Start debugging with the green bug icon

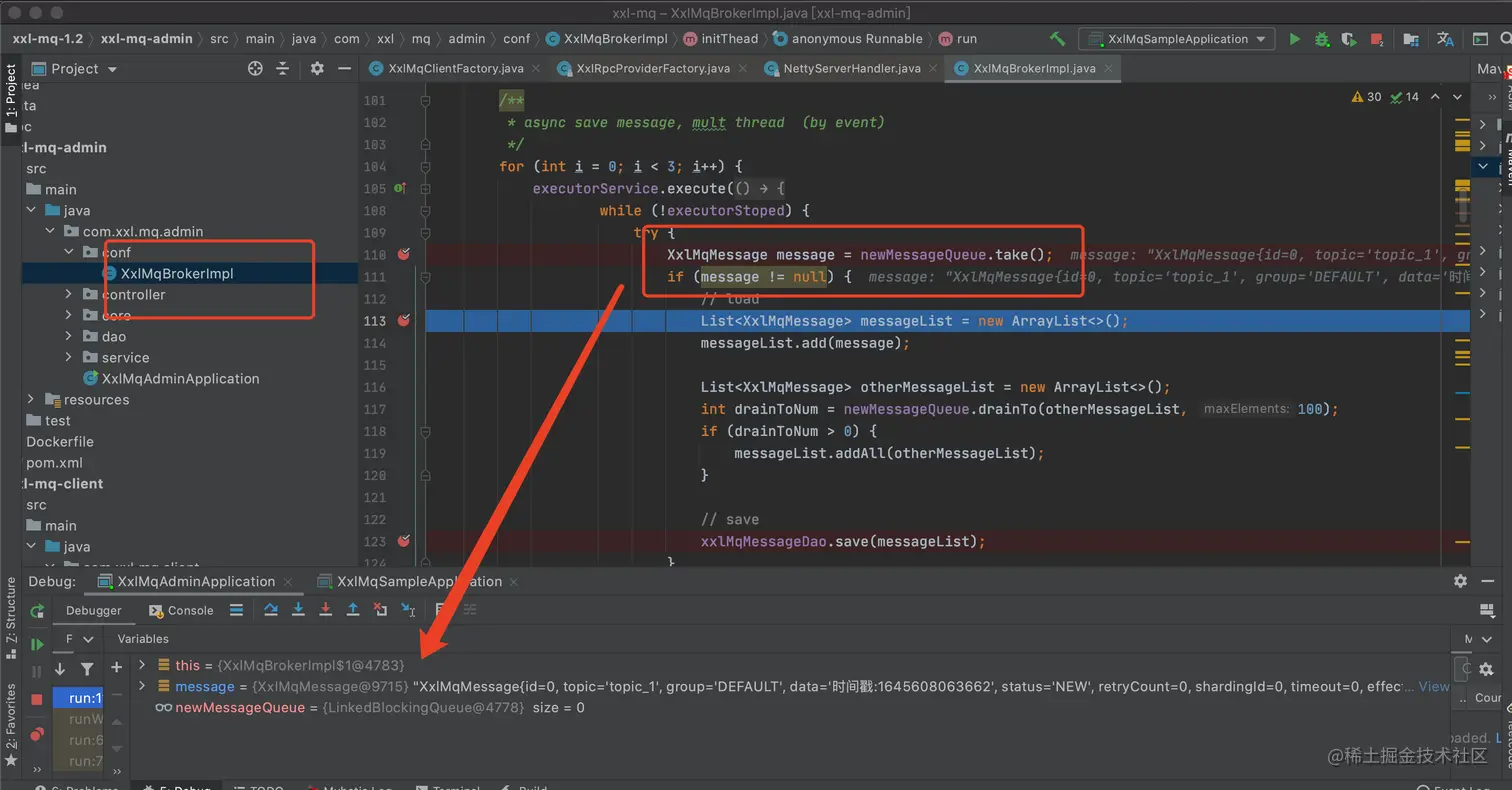[x=1322, y=39]
